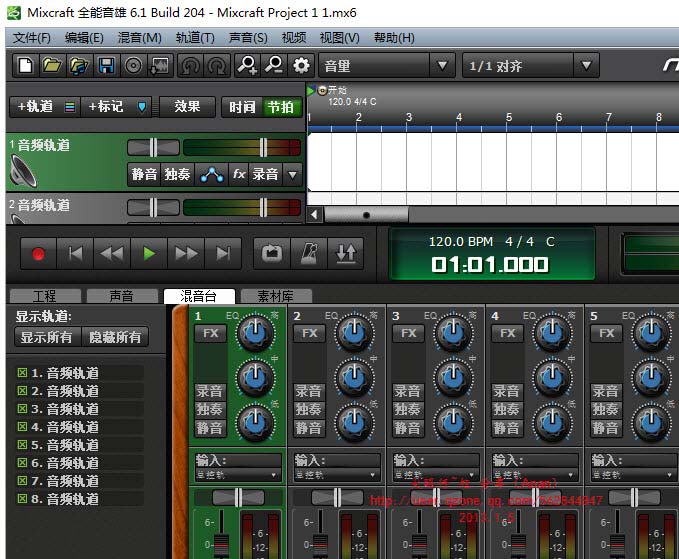Viewport: 679px width, 559px height.
Task: Click the burn CD disc icon
Action: tap(133, 66)
